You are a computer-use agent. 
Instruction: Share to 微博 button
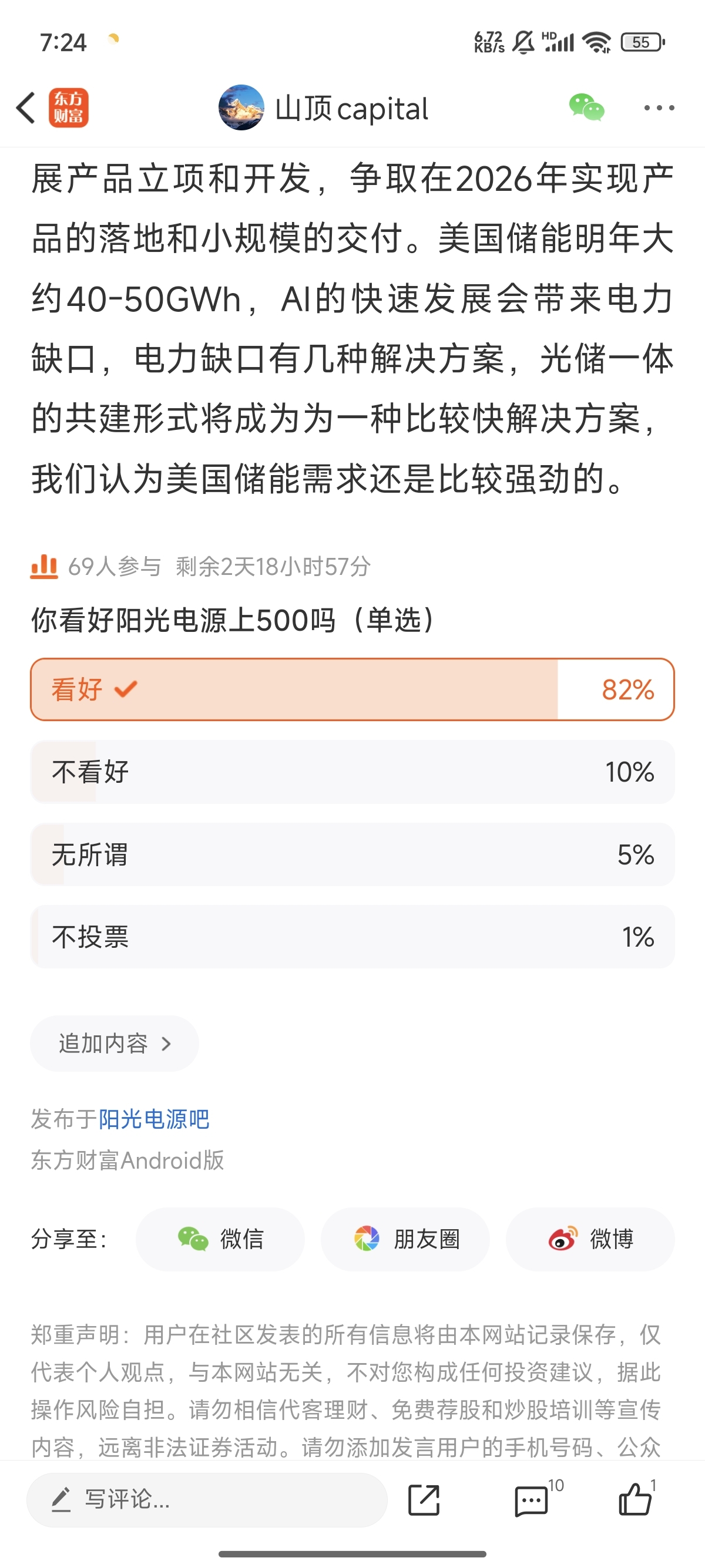click(x=590, y=1239)
